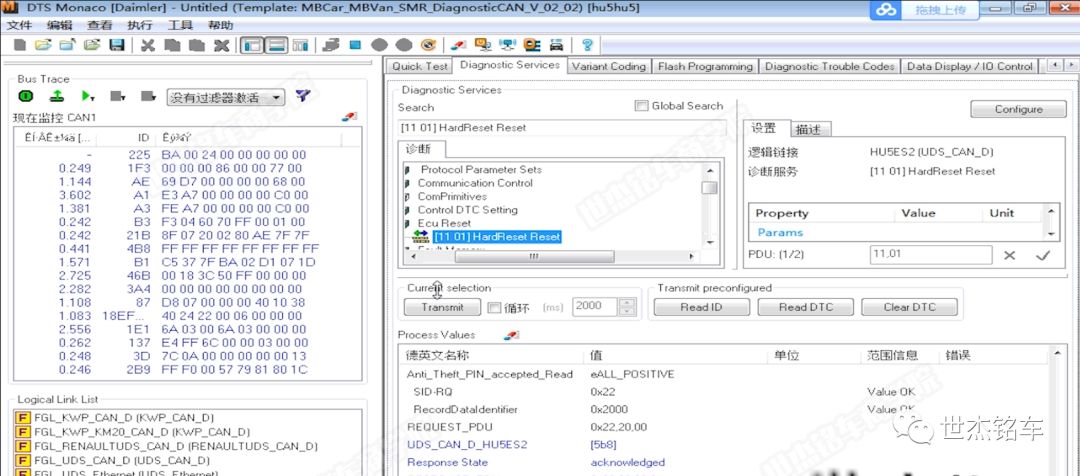Click the columns layout toolbar icon
1080x476 pixels.
click(300, 45)
